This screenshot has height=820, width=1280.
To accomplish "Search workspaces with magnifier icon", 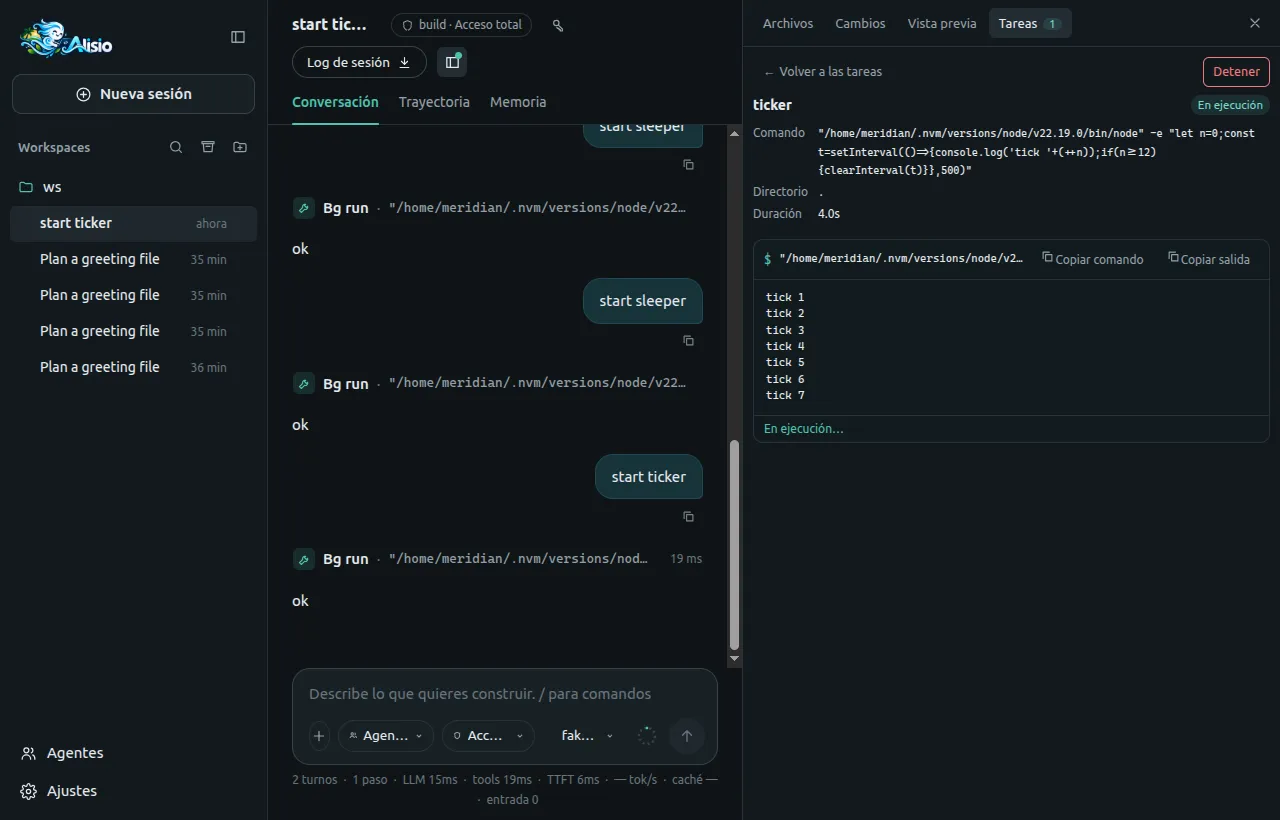I will [x=176, y=147].
